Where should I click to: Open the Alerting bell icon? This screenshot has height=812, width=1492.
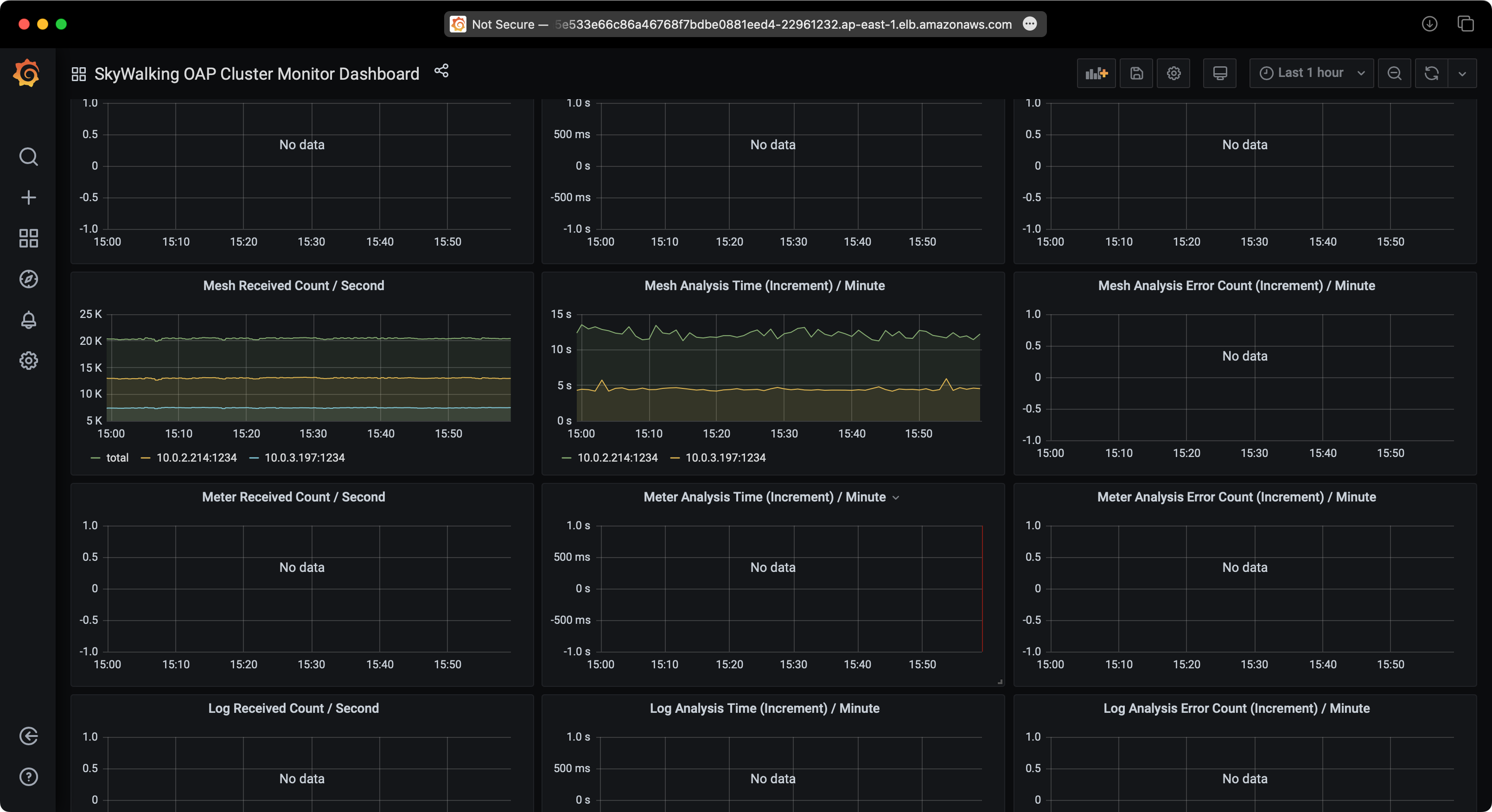pyautogui.click(x=28, y=320)
